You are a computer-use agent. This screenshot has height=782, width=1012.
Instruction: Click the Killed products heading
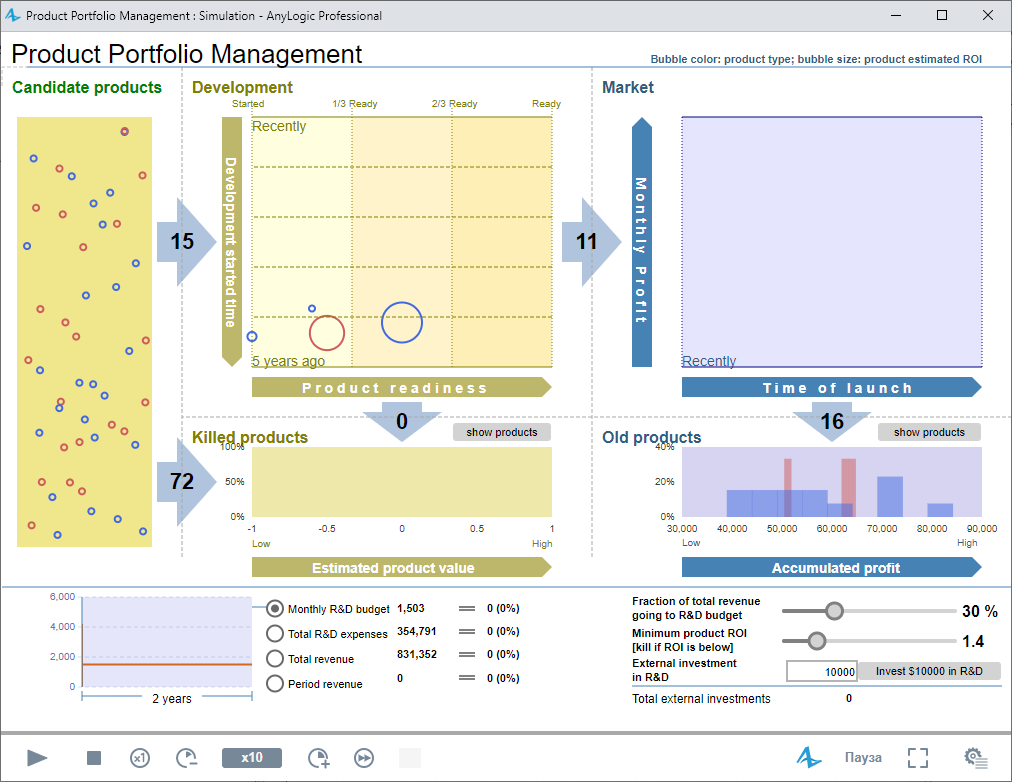tap(250, 437)
